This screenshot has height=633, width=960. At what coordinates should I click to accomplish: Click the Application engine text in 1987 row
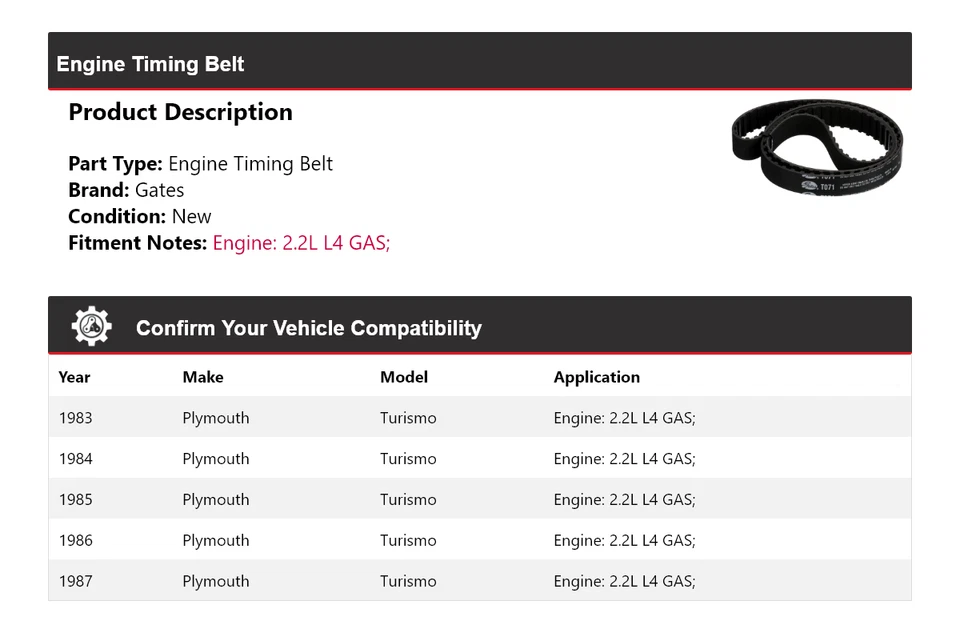coord(624,581)
